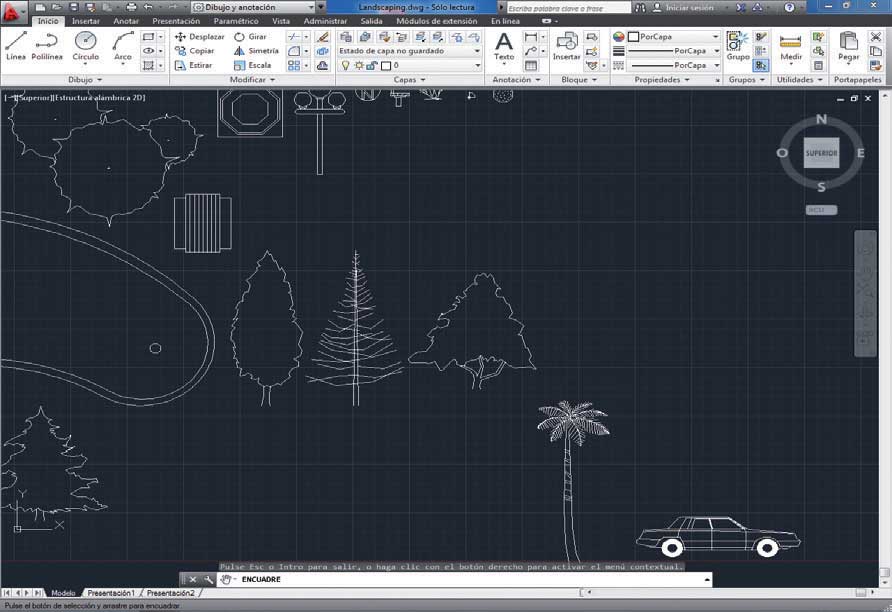
Task: Switch to the Vista ribbon tab
Action: (x=281, y=21)
